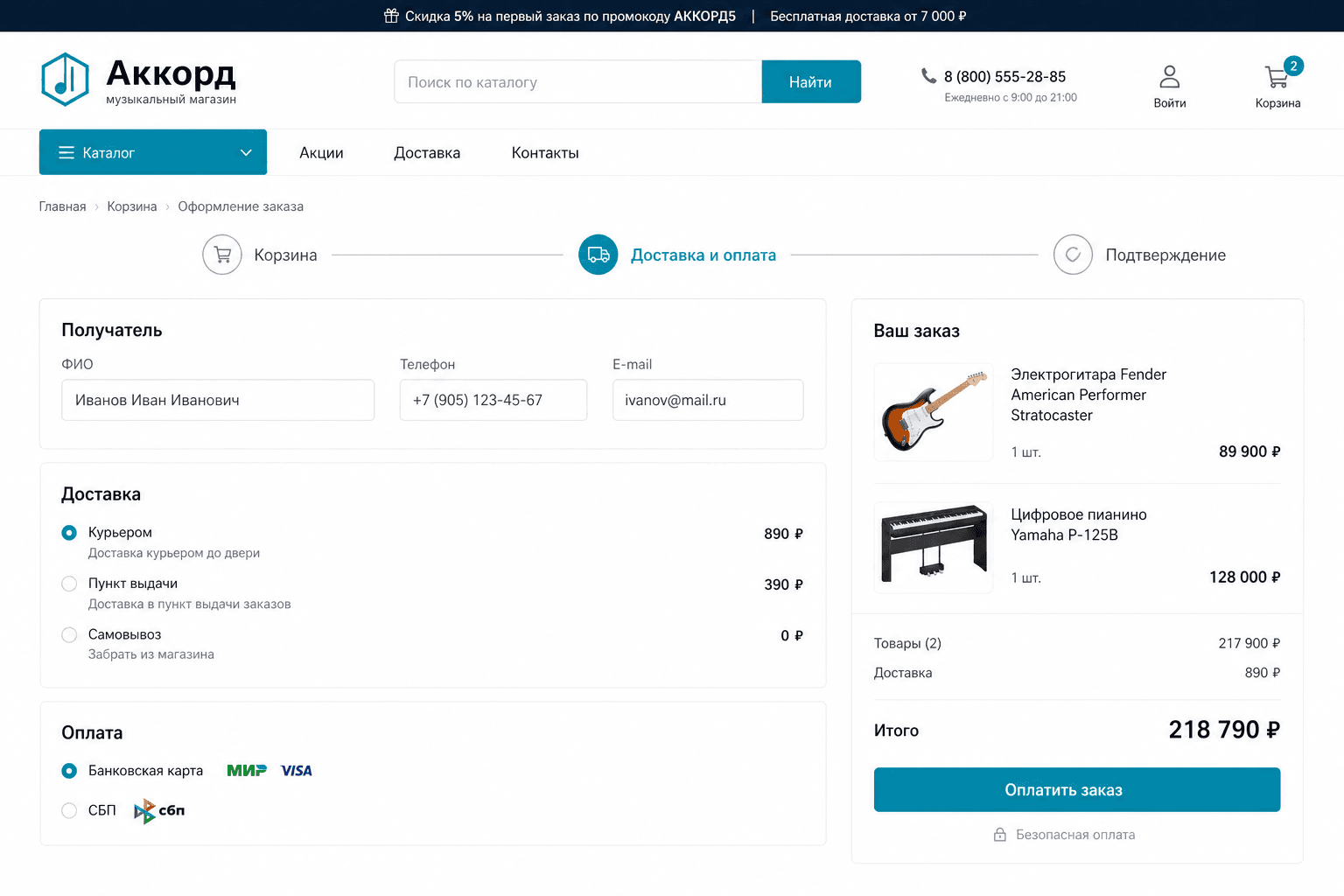Image resolution: width=1344 pixels, height=896 pixels.
Task: Expand the Каталог dropdown chevron
Action: [246, 153]
